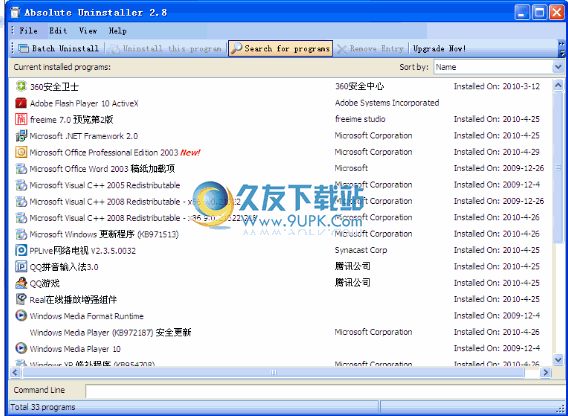The height and width of the screenshot is (416, 568).
Task: Click the Adobe Flash Player 10 ActiveX icon
Action: 21,103
